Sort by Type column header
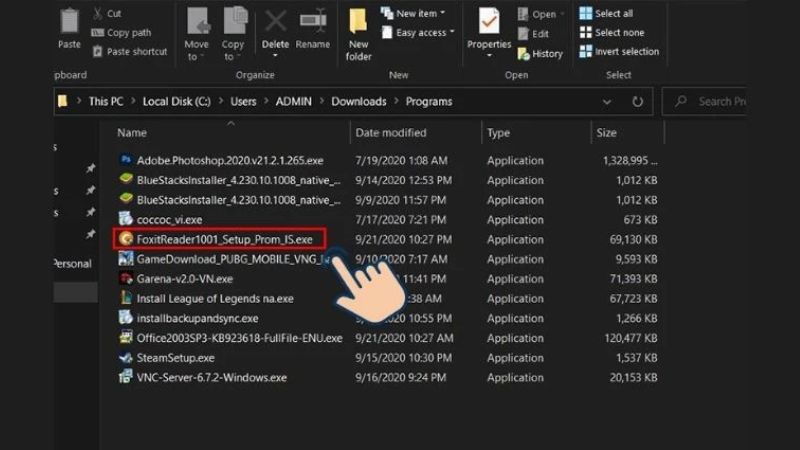The height and width of the screenshot is (450, 800). 498,133
